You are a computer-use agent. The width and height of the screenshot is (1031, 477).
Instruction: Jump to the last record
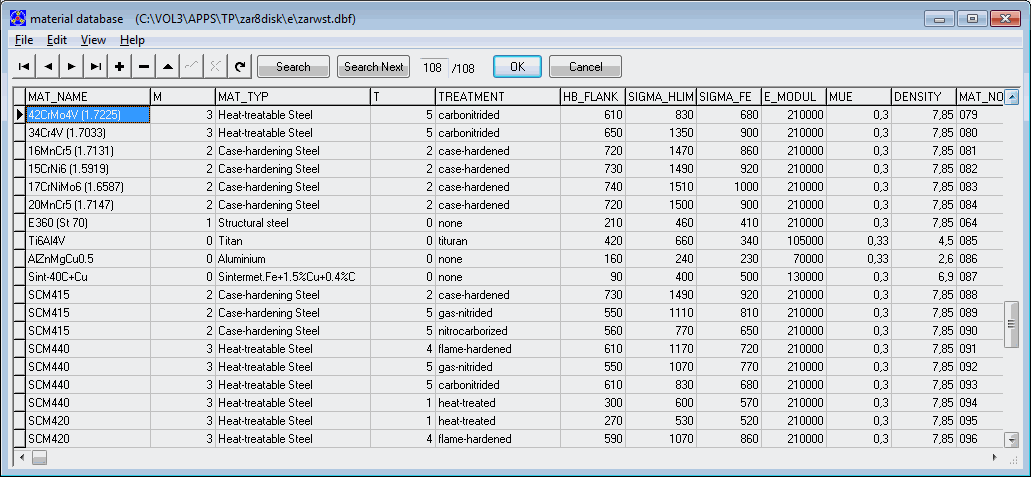pyautogui.click(x=95, y=67)
